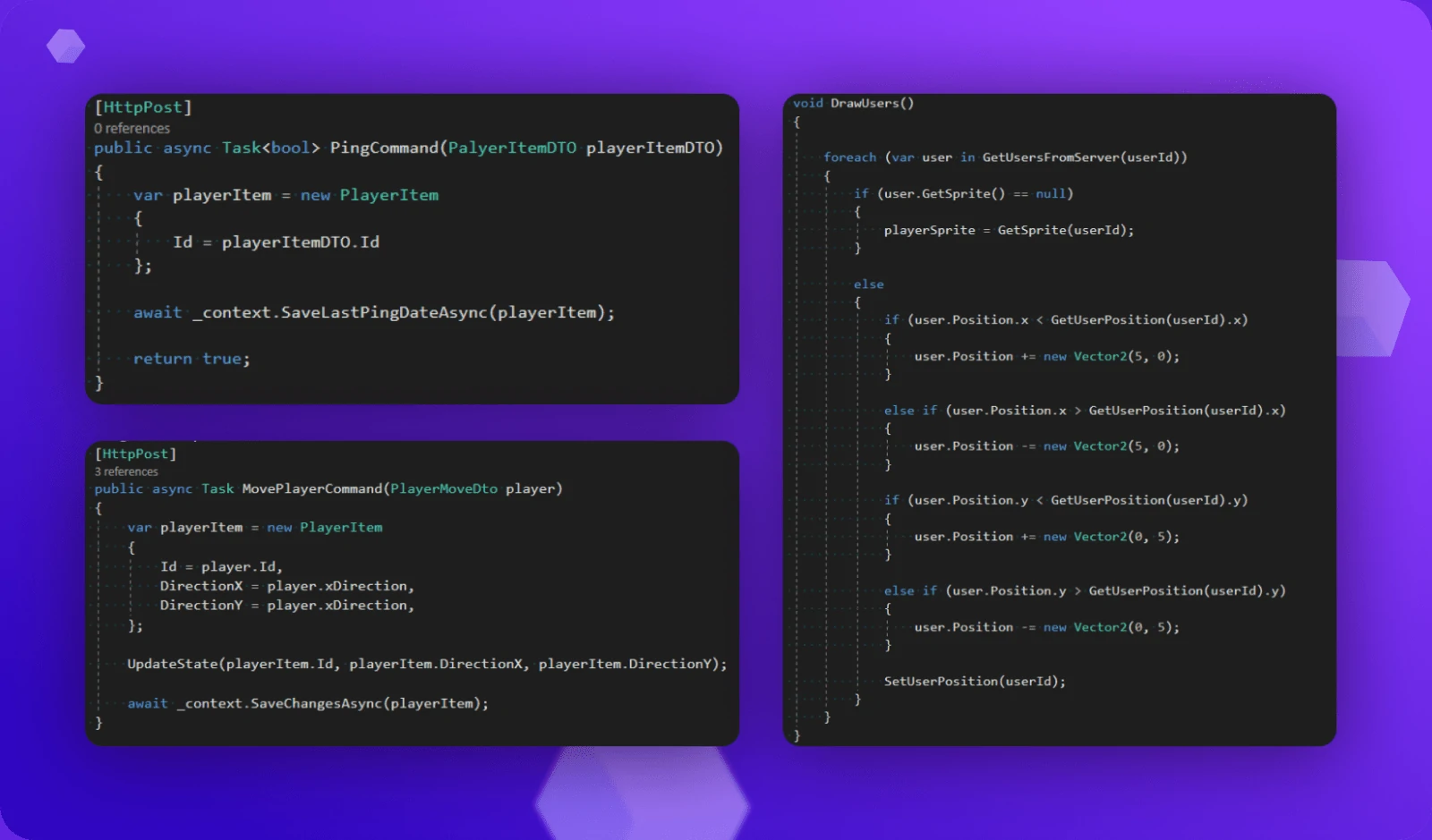
Task: Click the PlayerMoveDto parameter type
Action: [x=443, y=488]
